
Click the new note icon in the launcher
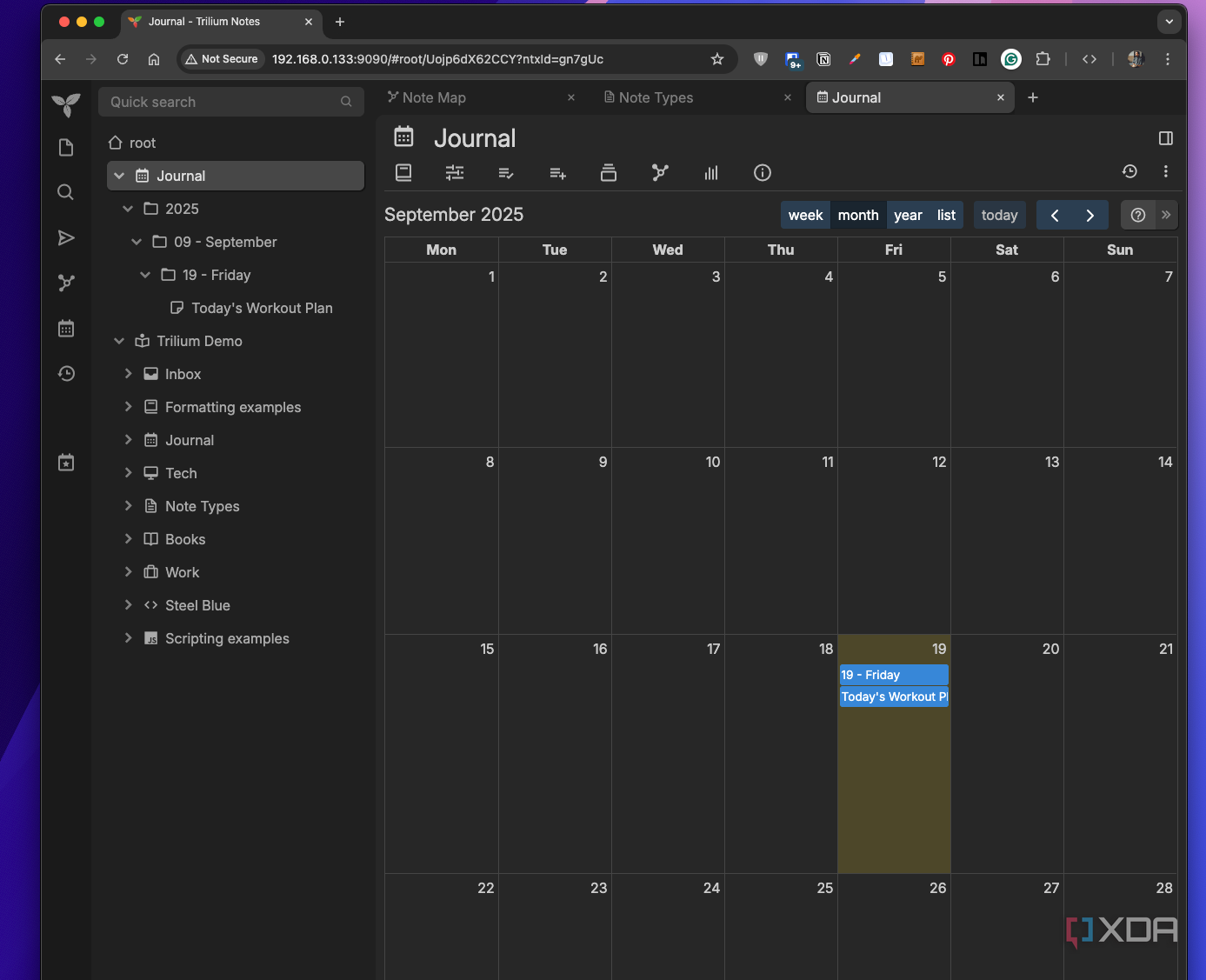point(66,148)
